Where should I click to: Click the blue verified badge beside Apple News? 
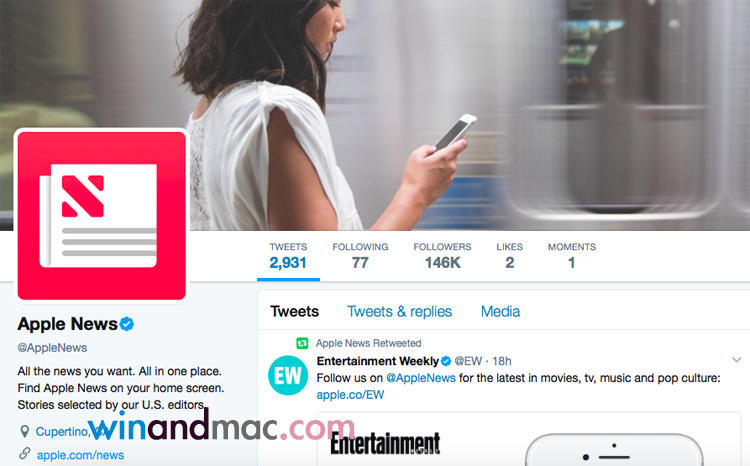click(127, 324)
